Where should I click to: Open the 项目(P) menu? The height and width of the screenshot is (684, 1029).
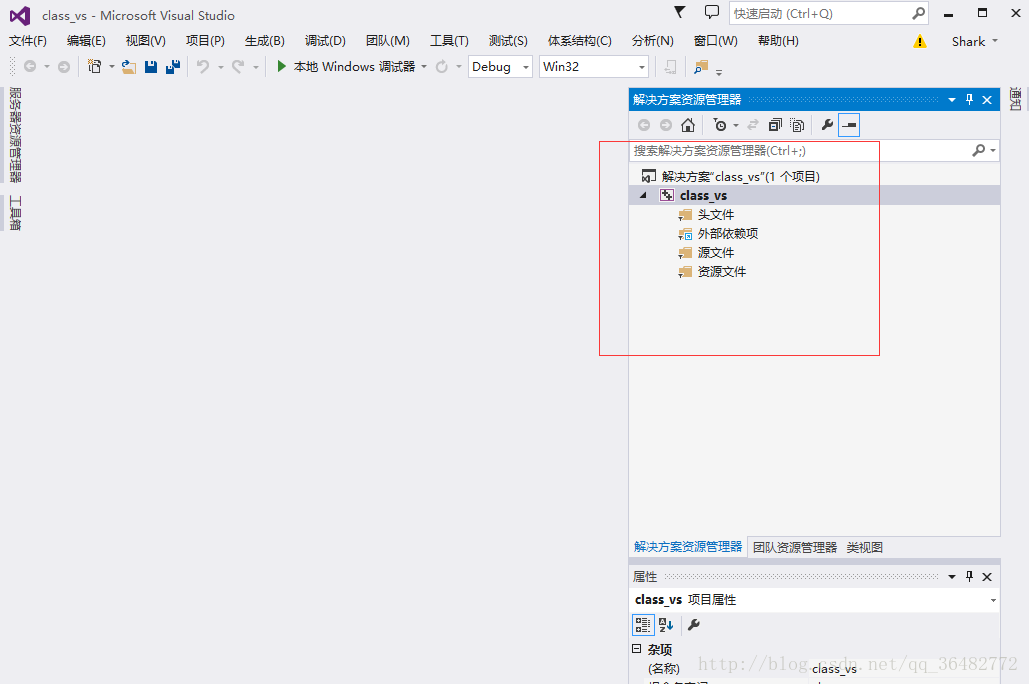pos(205,41)
